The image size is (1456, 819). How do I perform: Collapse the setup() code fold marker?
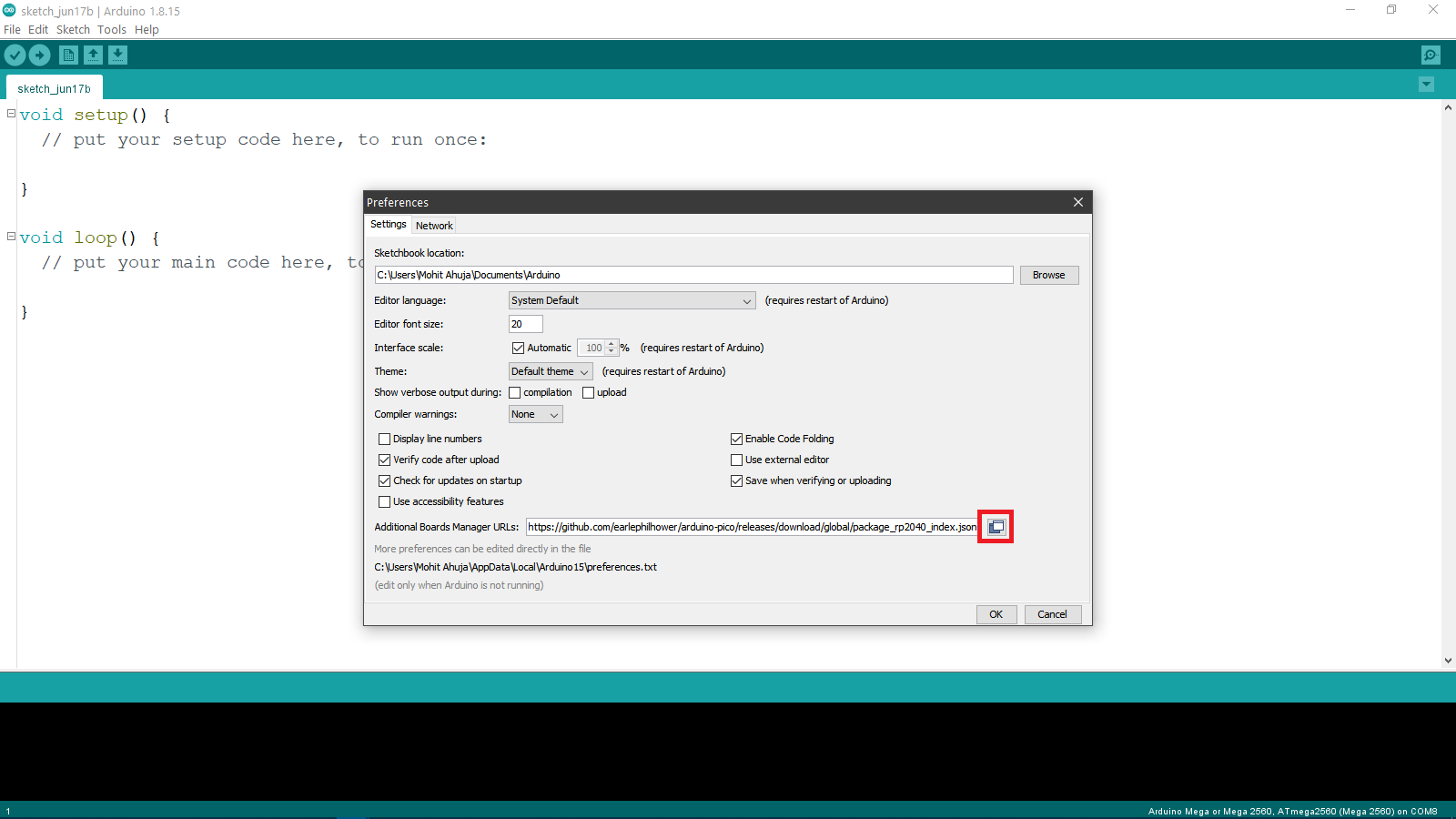[11, 114]
